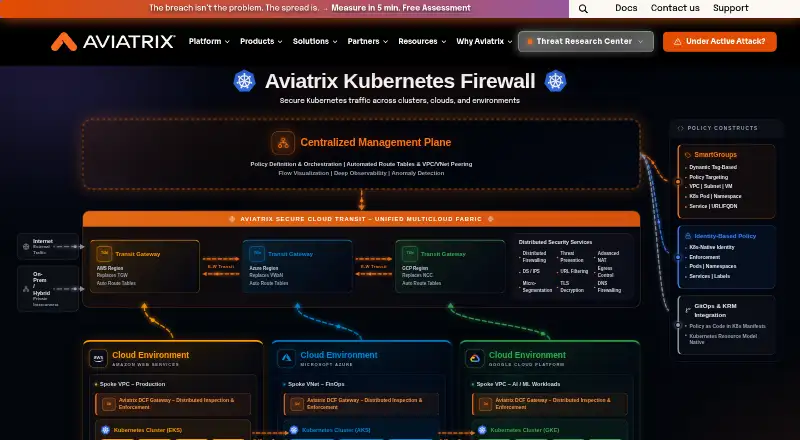Click the Under Active Attack button
This screenshot has width=800, height=440.
tap(720, 42)
